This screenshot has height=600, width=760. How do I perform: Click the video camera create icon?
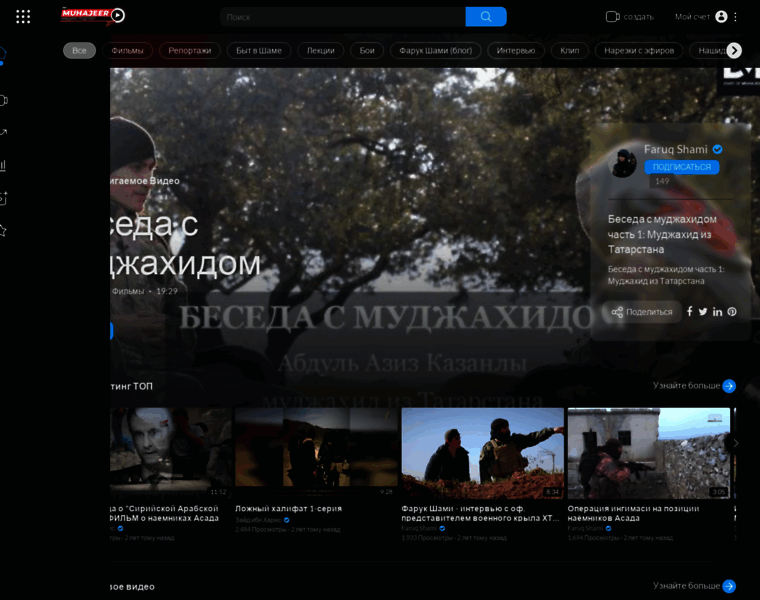pyautogui.click(x=613, y=16)
